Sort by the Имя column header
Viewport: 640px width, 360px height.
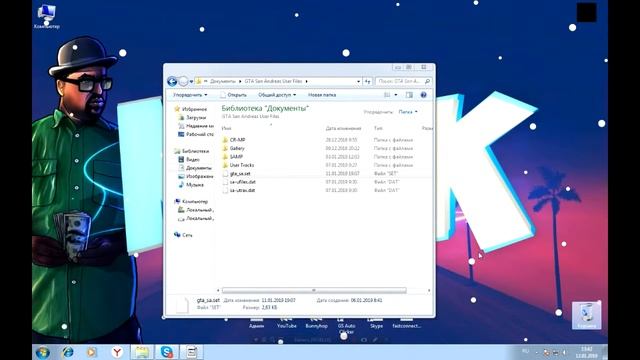pos(227,128)
